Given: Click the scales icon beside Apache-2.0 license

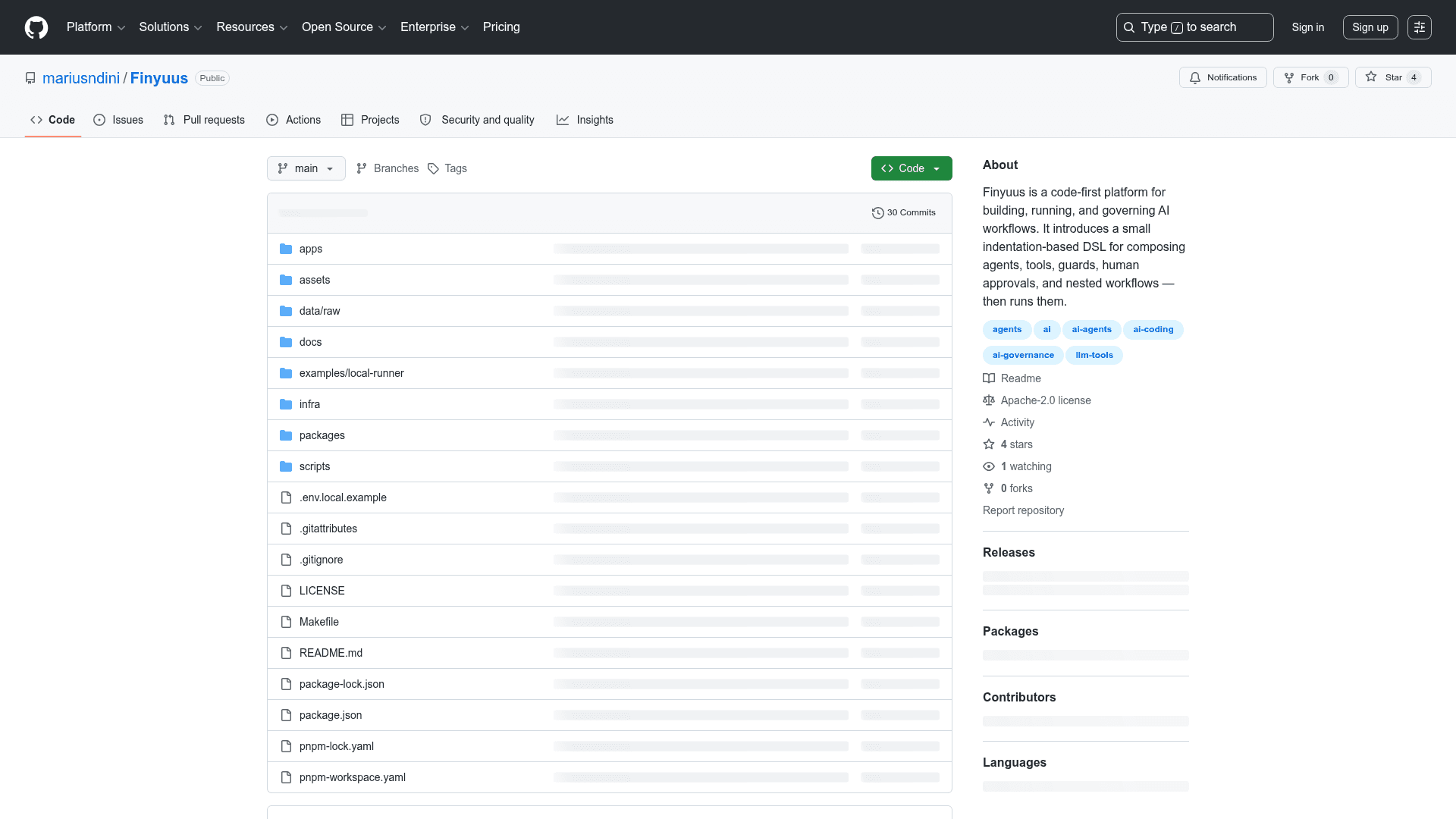Looking at the screenshot, I should (989, 400).
